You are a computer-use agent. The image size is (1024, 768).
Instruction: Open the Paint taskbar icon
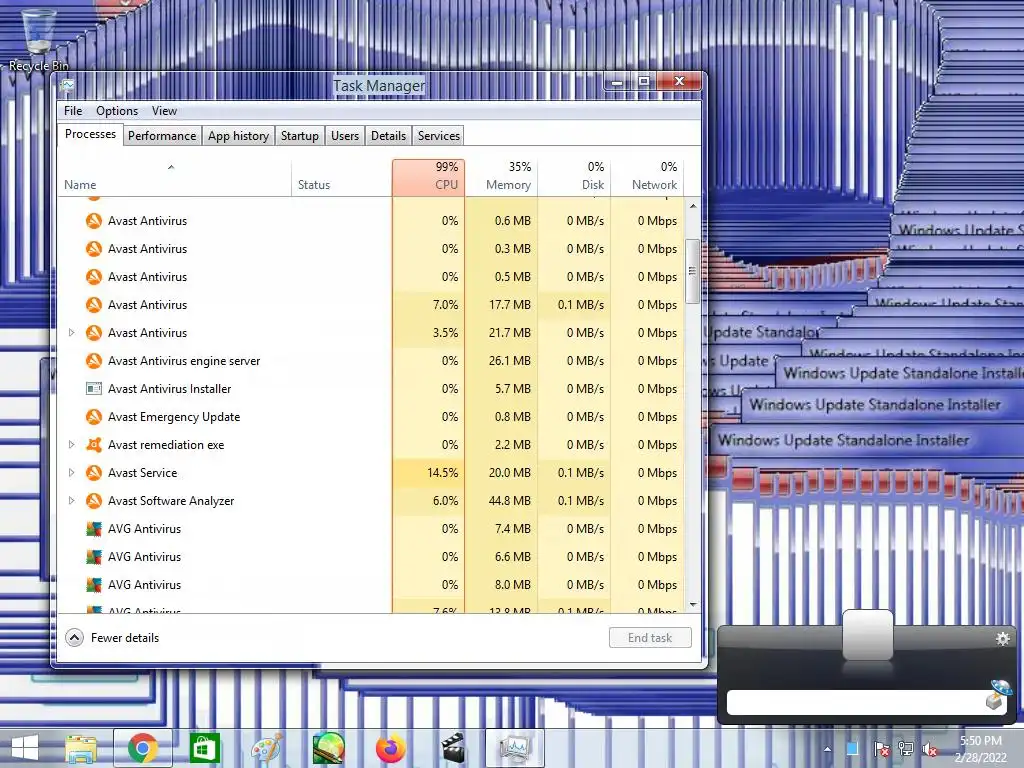266,748
